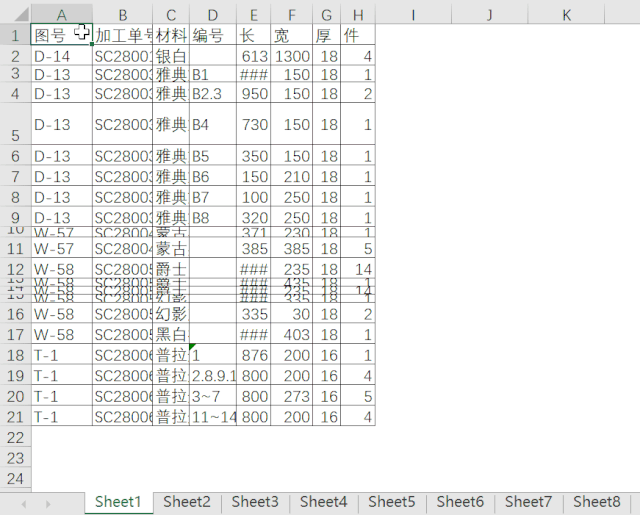
Task: Select cell B2.3 in row 4
Action: coord(213,93)
